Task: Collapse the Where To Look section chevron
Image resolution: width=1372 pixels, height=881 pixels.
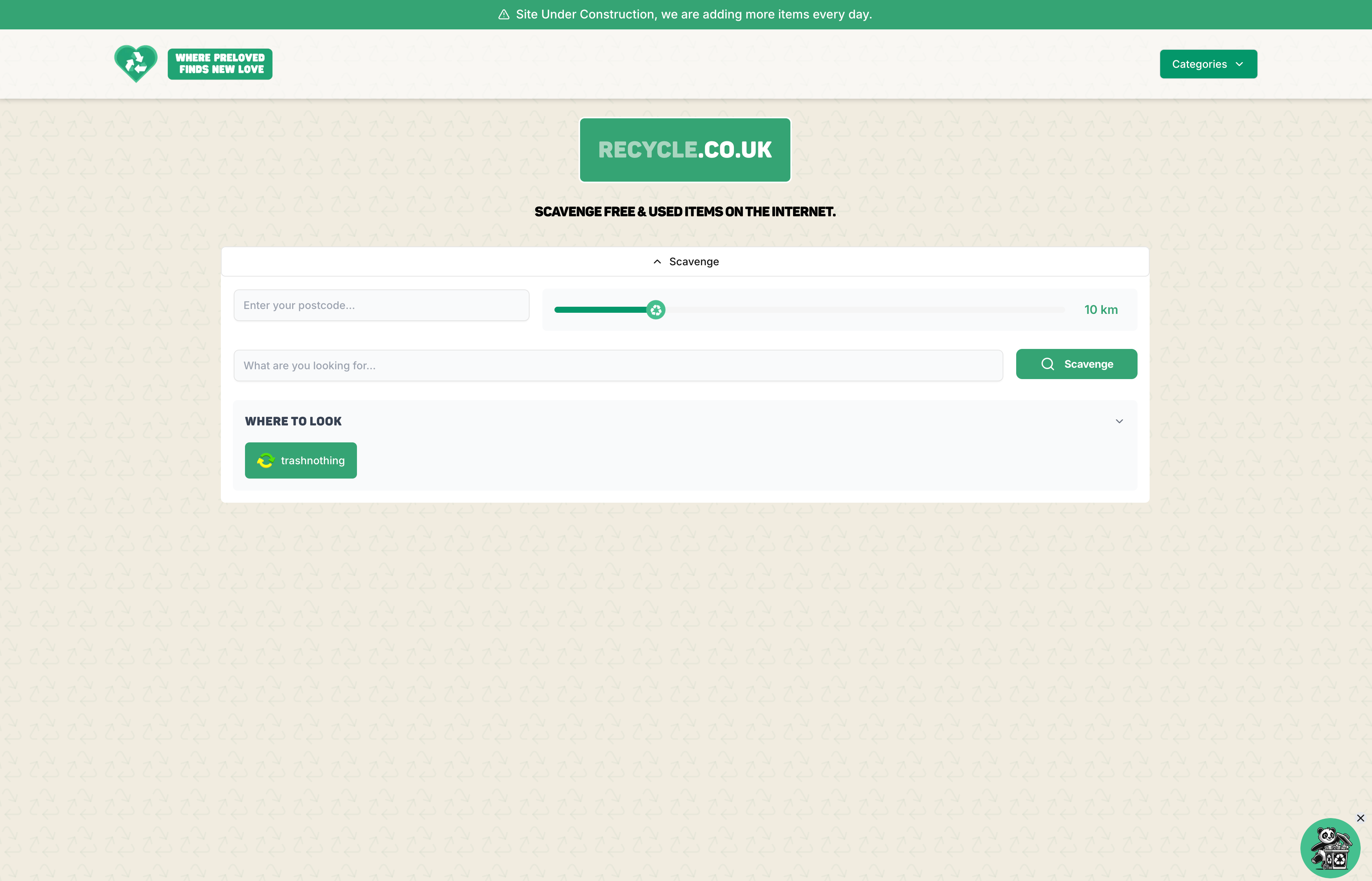Action: (1119, 421)
